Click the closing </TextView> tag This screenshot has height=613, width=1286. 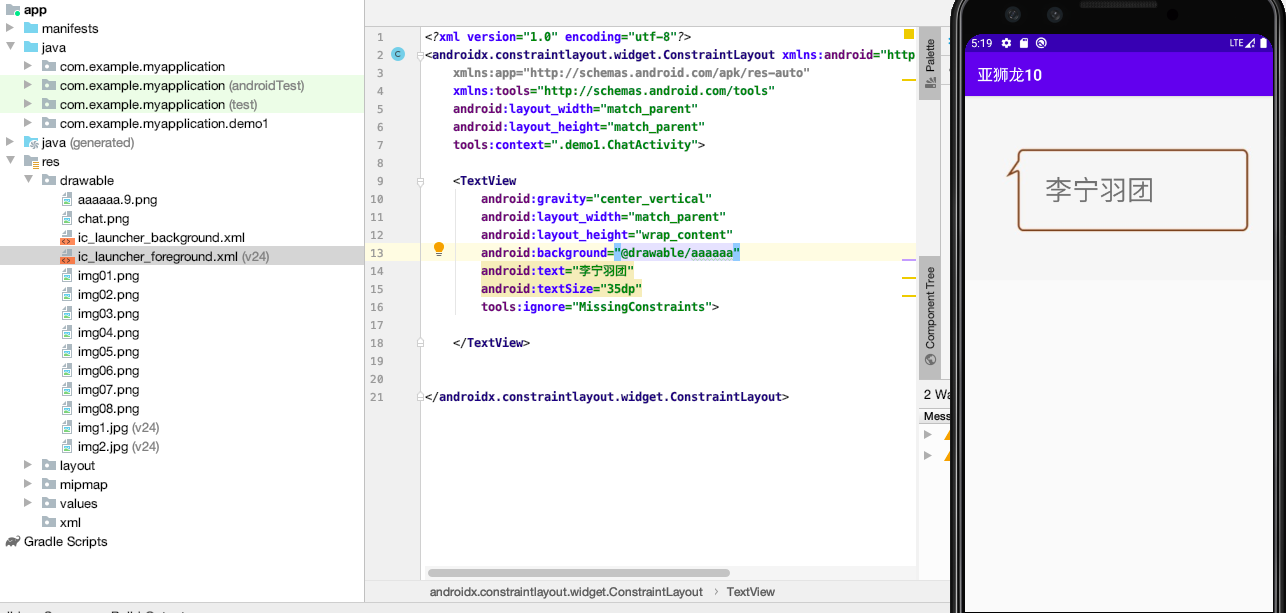click(491, 343)
